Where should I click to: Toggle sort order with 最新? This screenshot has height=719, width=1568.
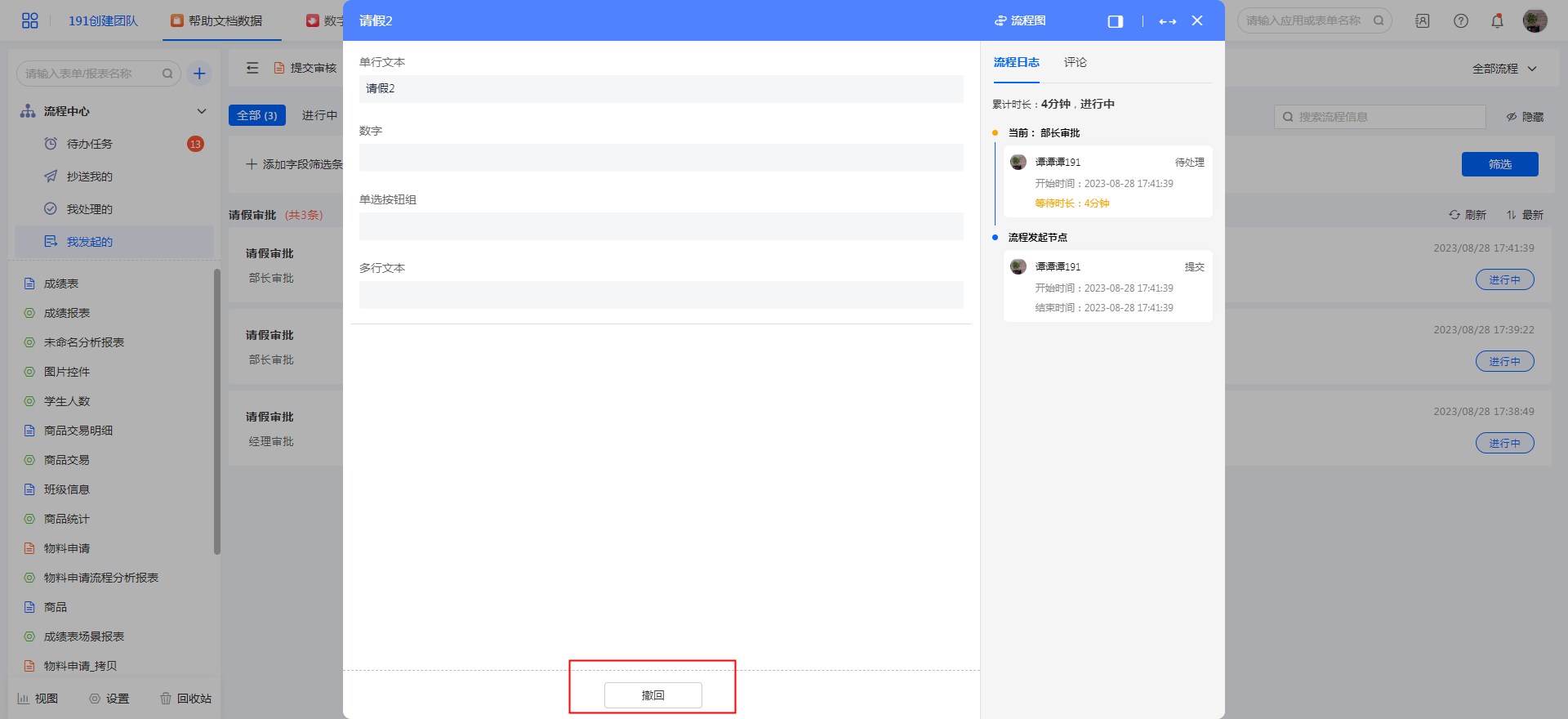[1525, 215]
